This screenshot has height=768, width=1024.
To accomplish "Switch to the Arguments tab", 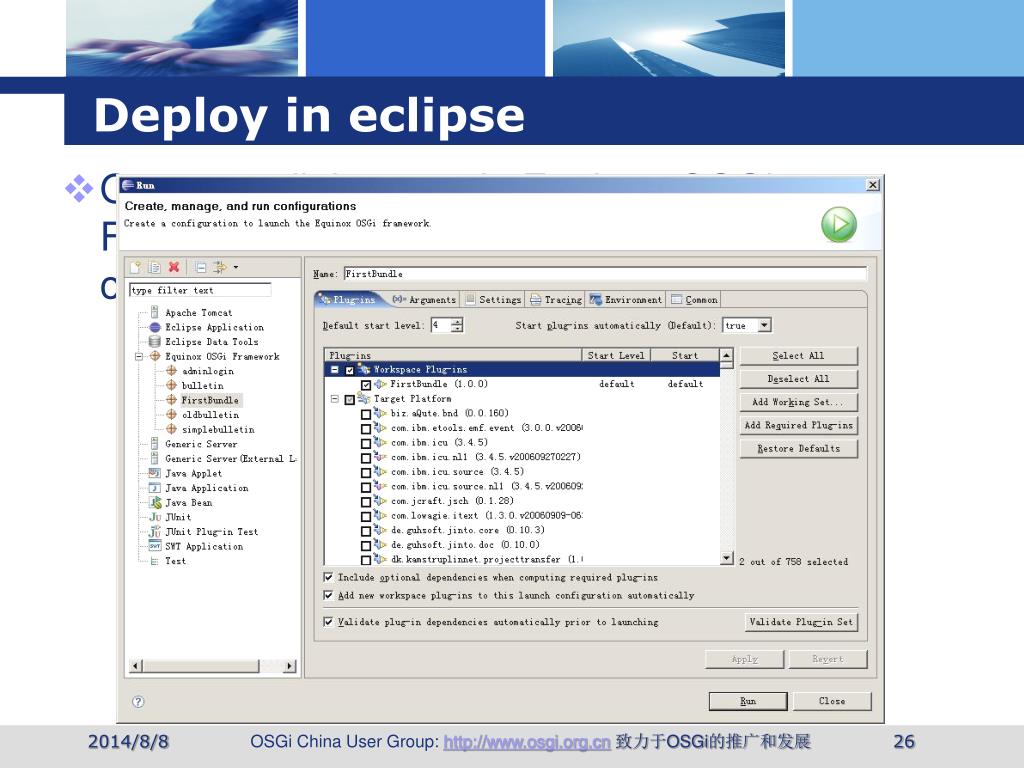I will pyautogui.click(x=424, y=299).
